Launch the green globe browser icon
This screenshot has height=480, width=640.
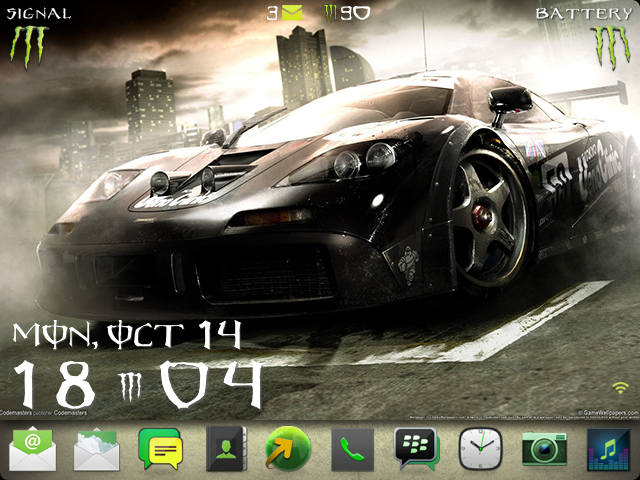[x=287, y=449]
